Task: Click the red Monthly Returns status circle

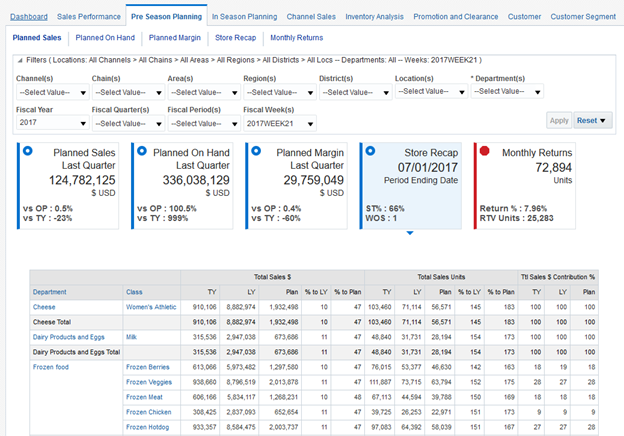Action: [484, 151]
